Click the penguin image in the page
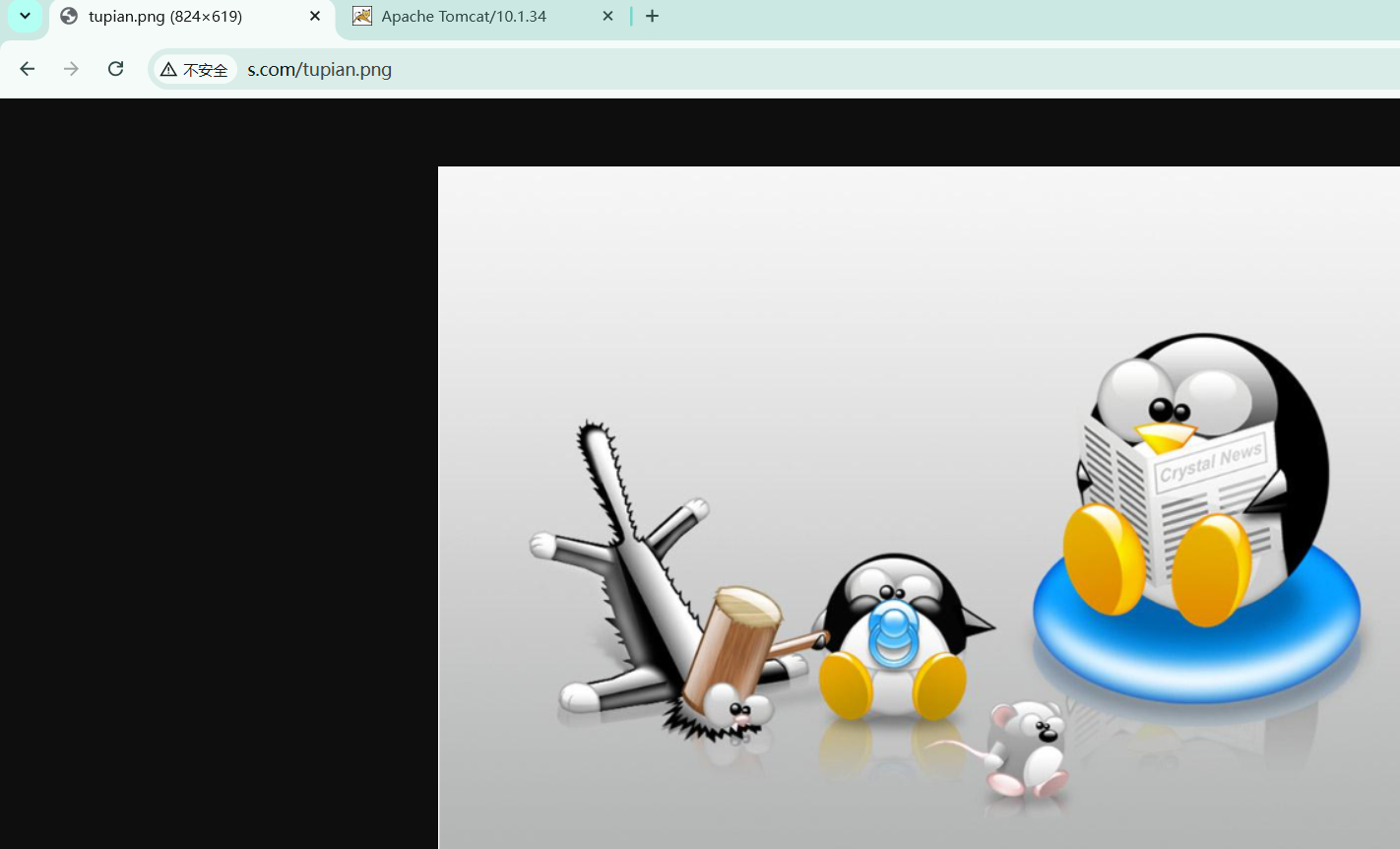Viewport: 1400px width, 849px height. pos(919,507)
